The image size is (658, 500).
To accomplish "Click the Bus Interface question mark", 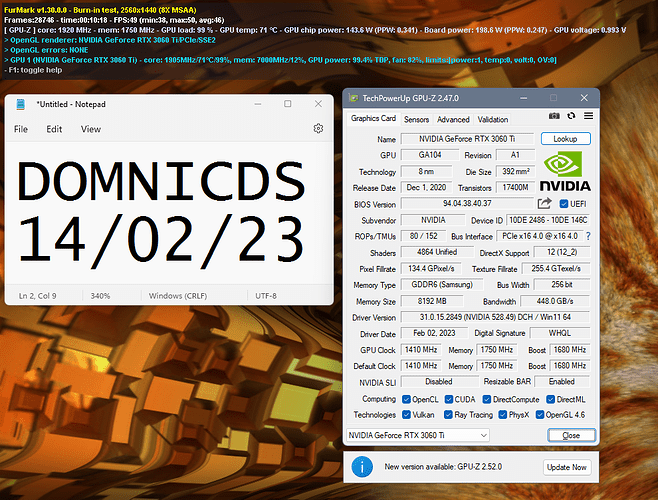I will (588, 236).
